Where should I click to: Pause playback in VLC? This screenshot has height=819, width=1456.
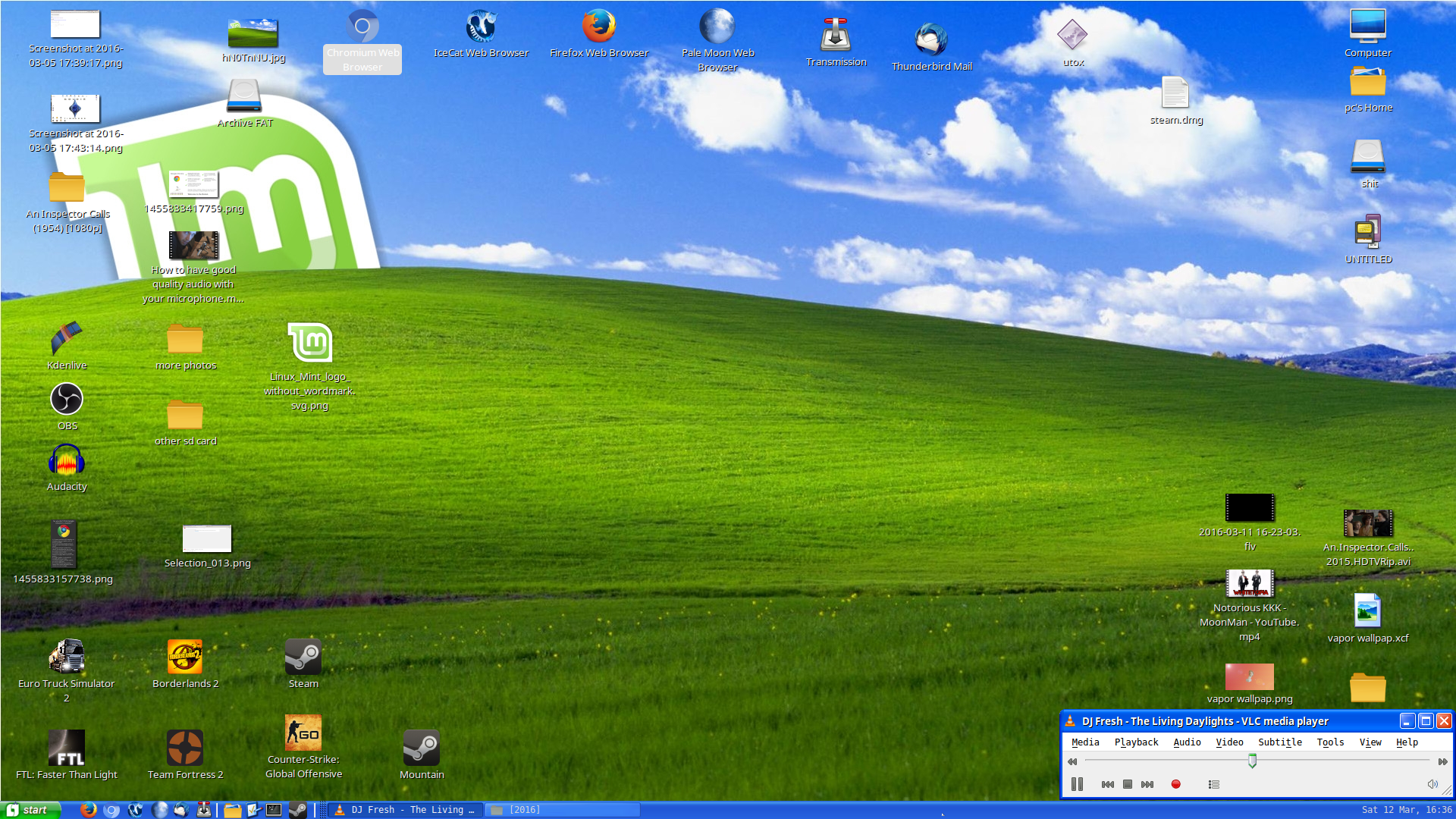(x=1077, y=784)
